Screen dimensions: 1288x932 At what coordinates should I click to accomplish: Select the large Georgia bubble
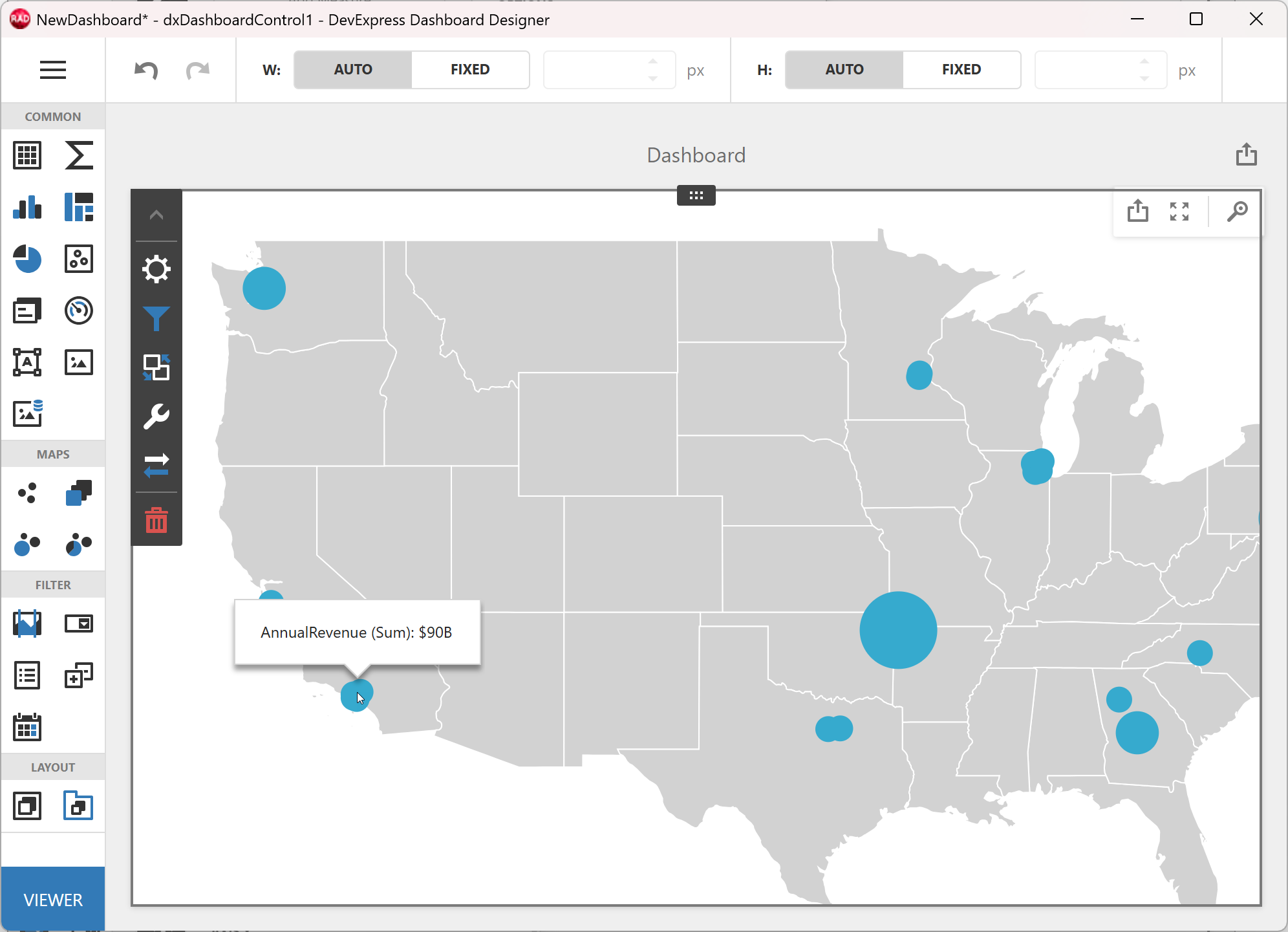point(1137,733)
